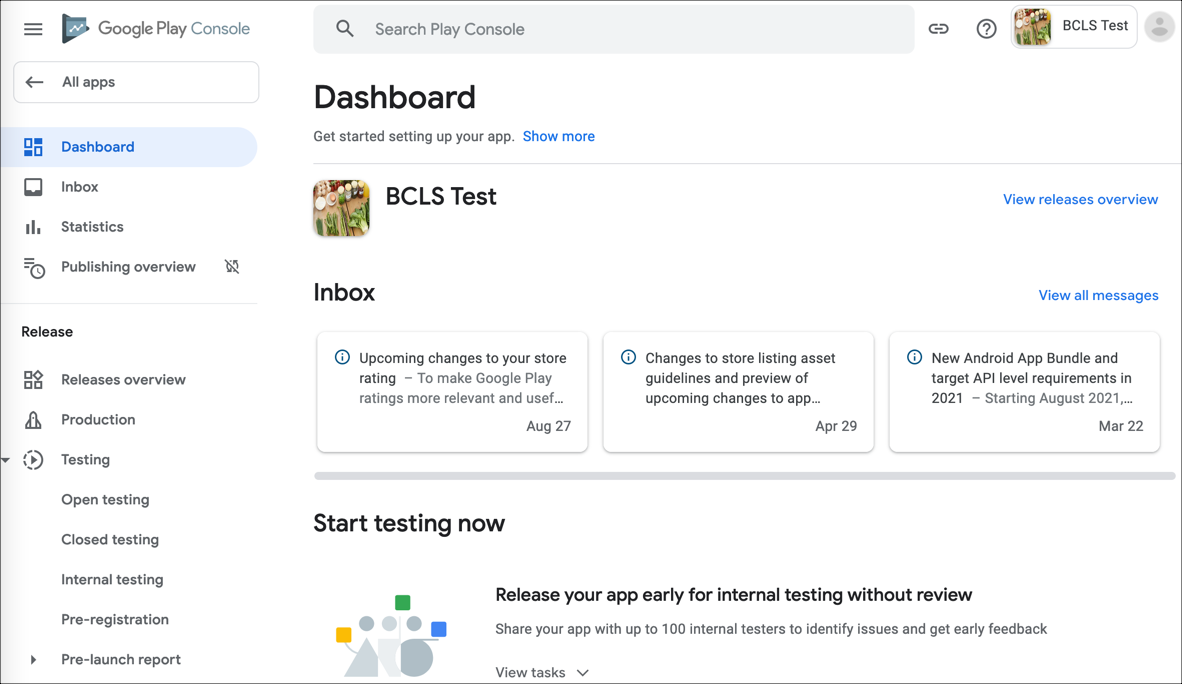Viewport: 1182px width, 684px height.
Task: Click the Production icon in sidebar
Action: (33, 420)
